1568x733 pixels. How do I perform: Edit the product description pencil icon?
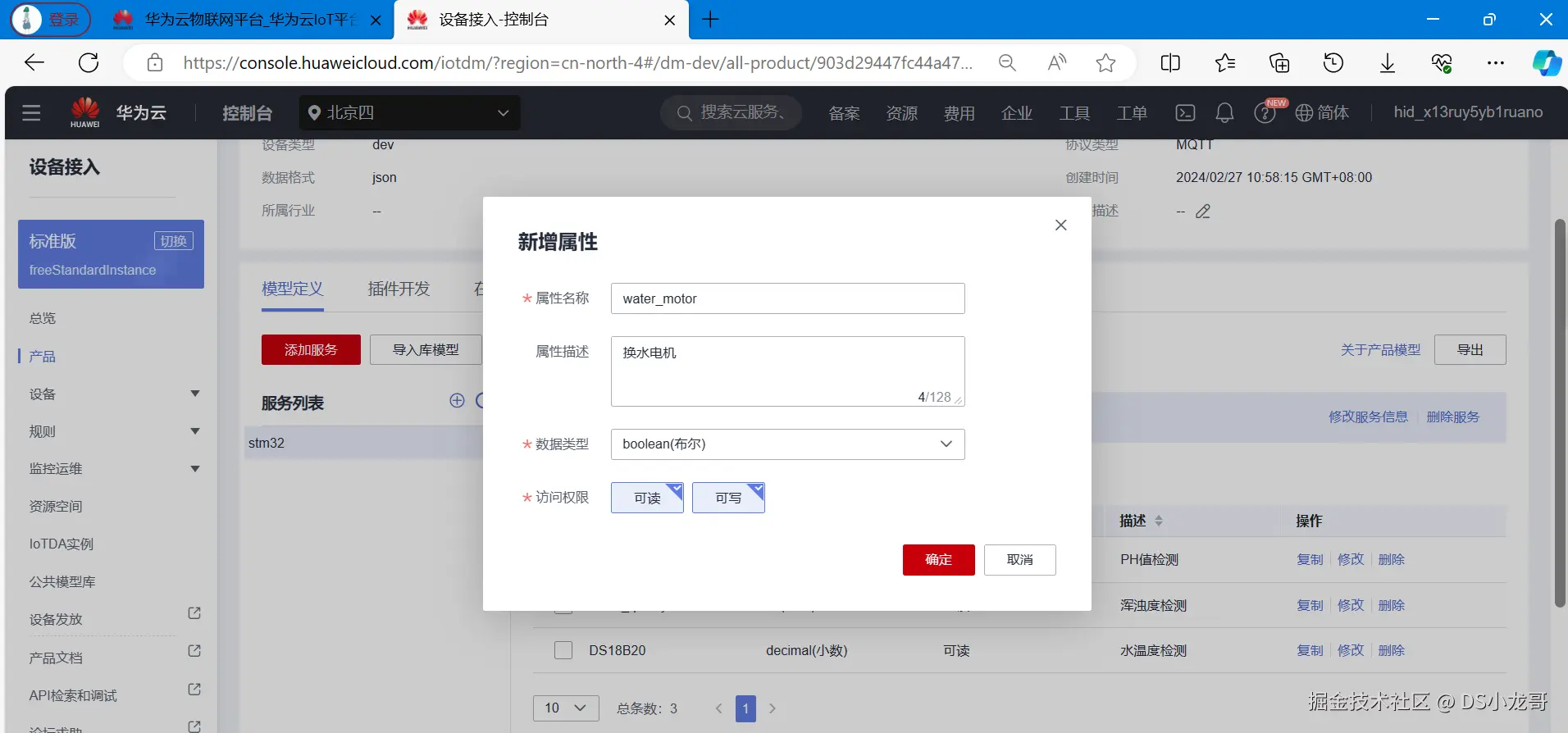(1203, 212)
